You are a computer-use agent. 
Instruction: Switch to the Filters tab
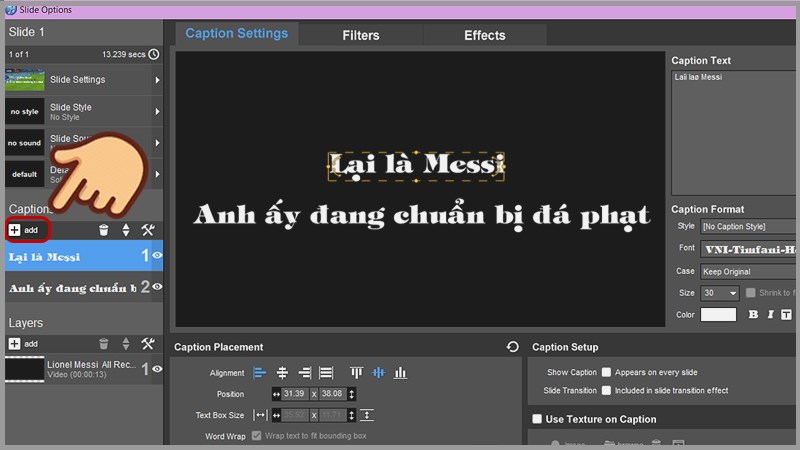click(361, 35)
